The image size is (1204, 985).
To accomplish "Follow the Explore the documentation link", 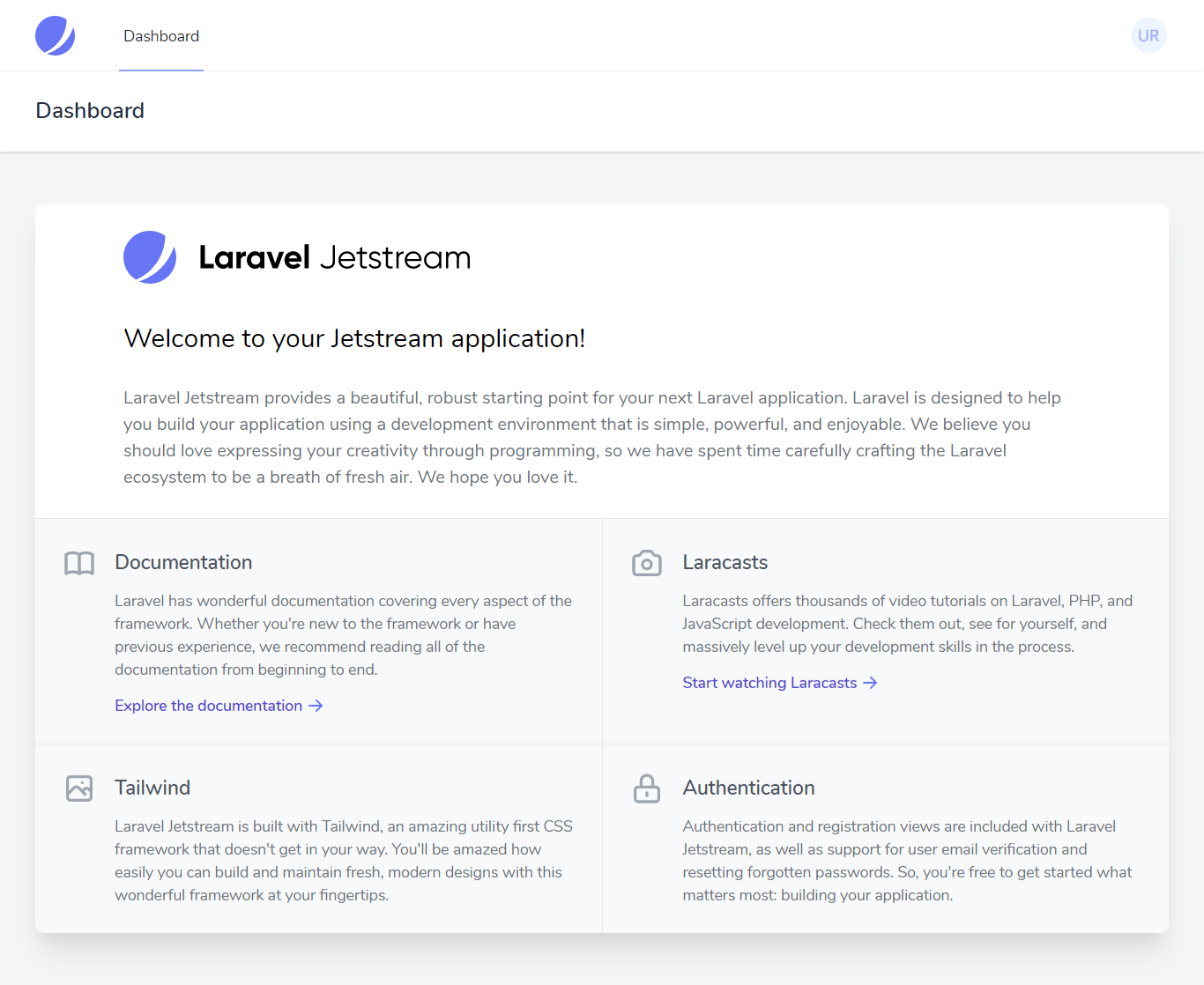I will click(219, 706).
